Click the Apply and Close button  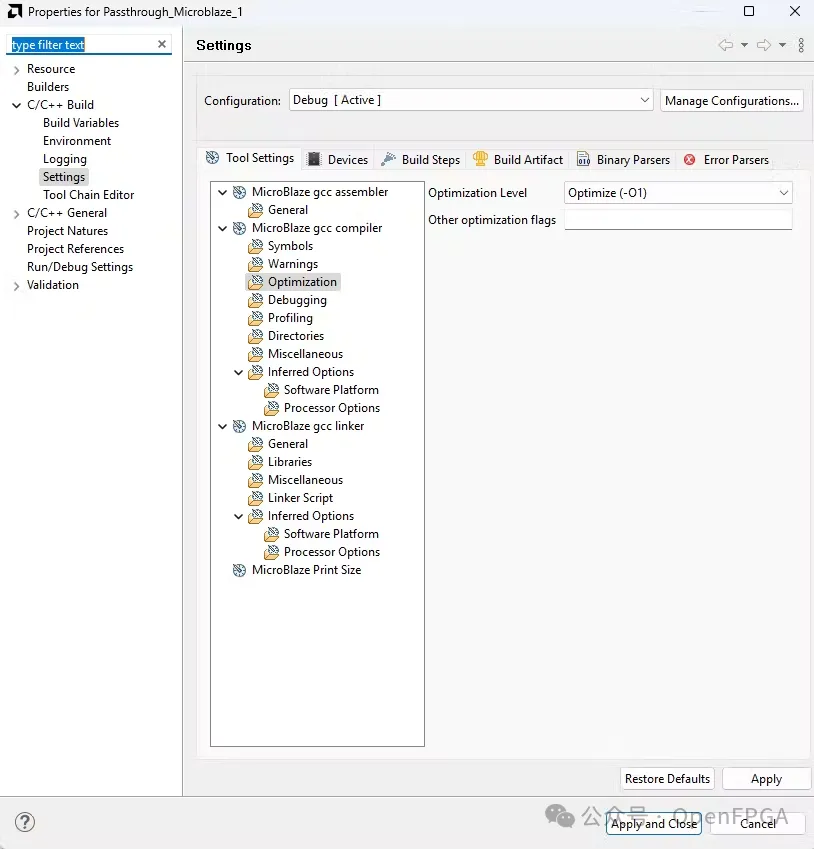tap(654, 824)
